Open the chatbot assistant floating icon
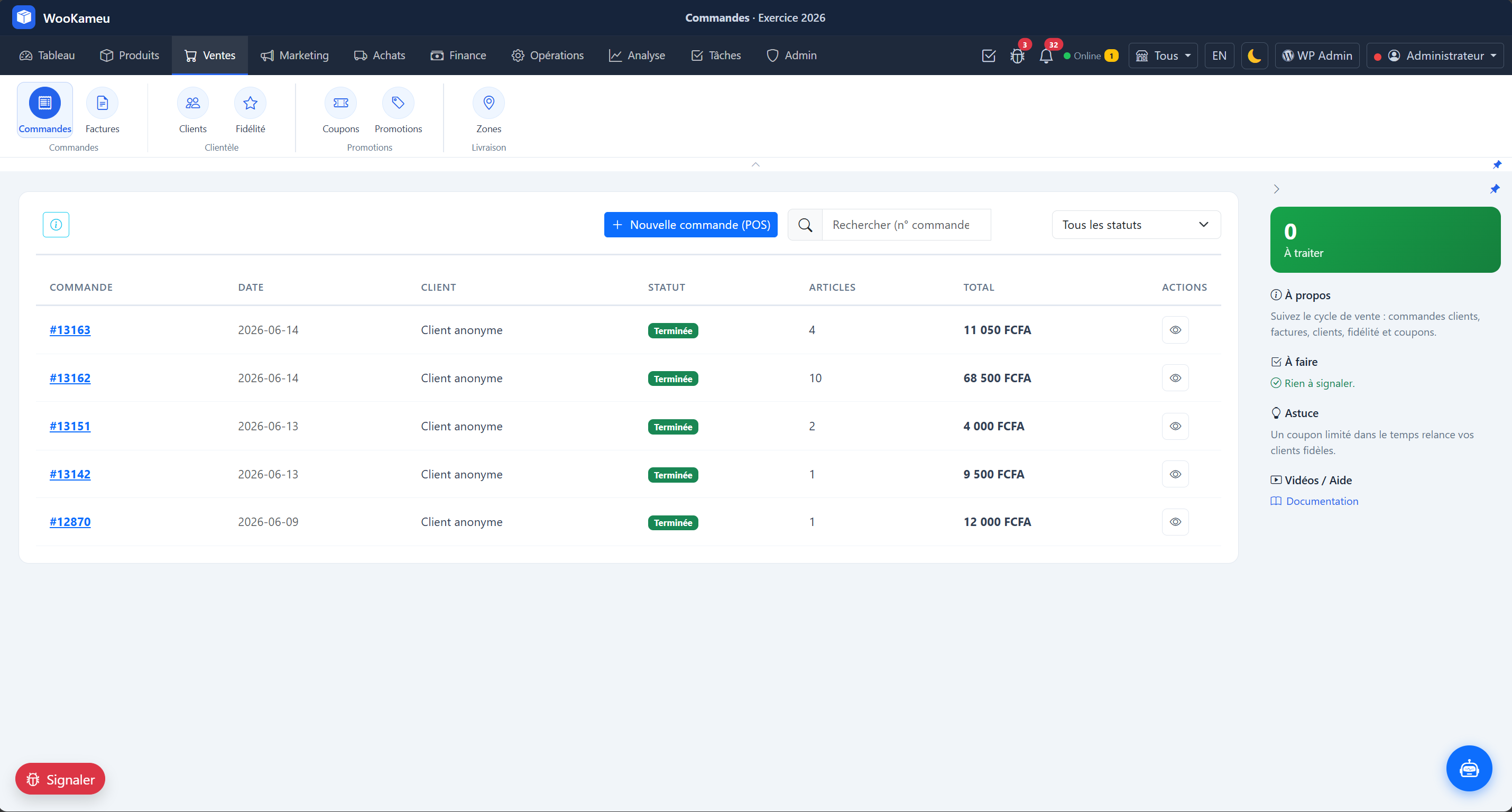This screenshot has width=1512, height=812. 1469,768
